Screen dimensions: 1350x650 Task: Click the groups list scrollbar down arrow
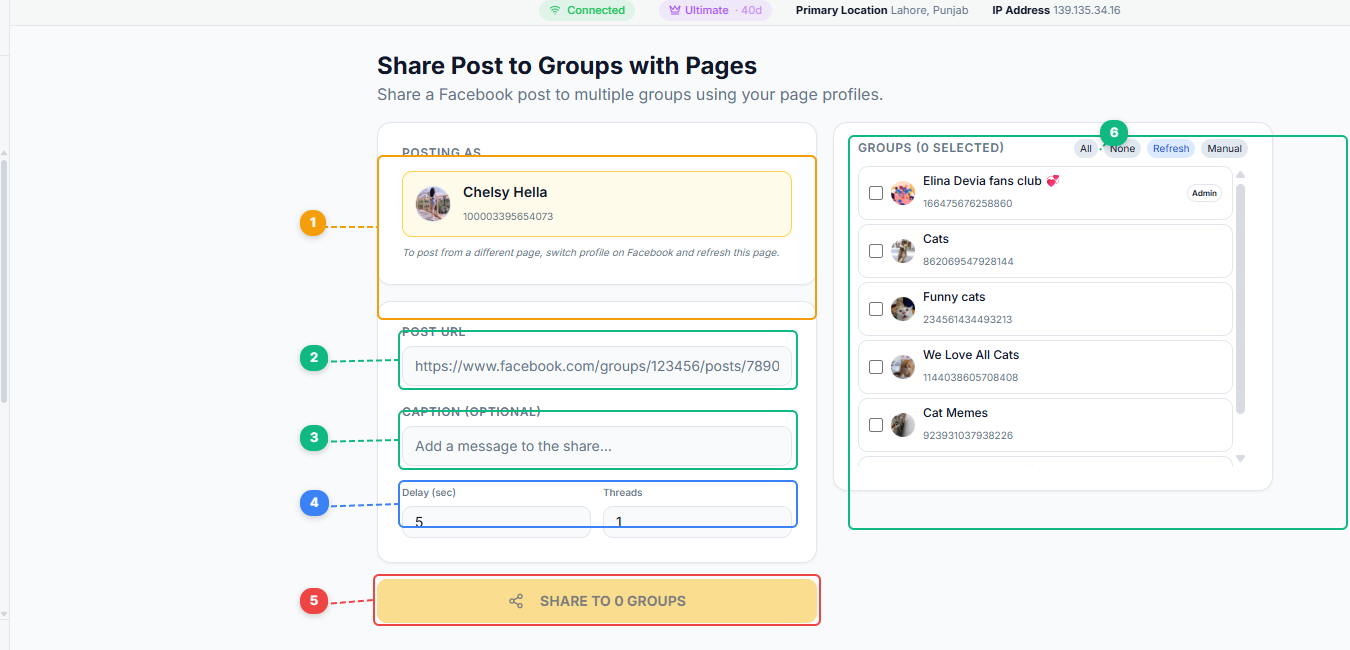pyautogui.click(x=1241, y=458)
